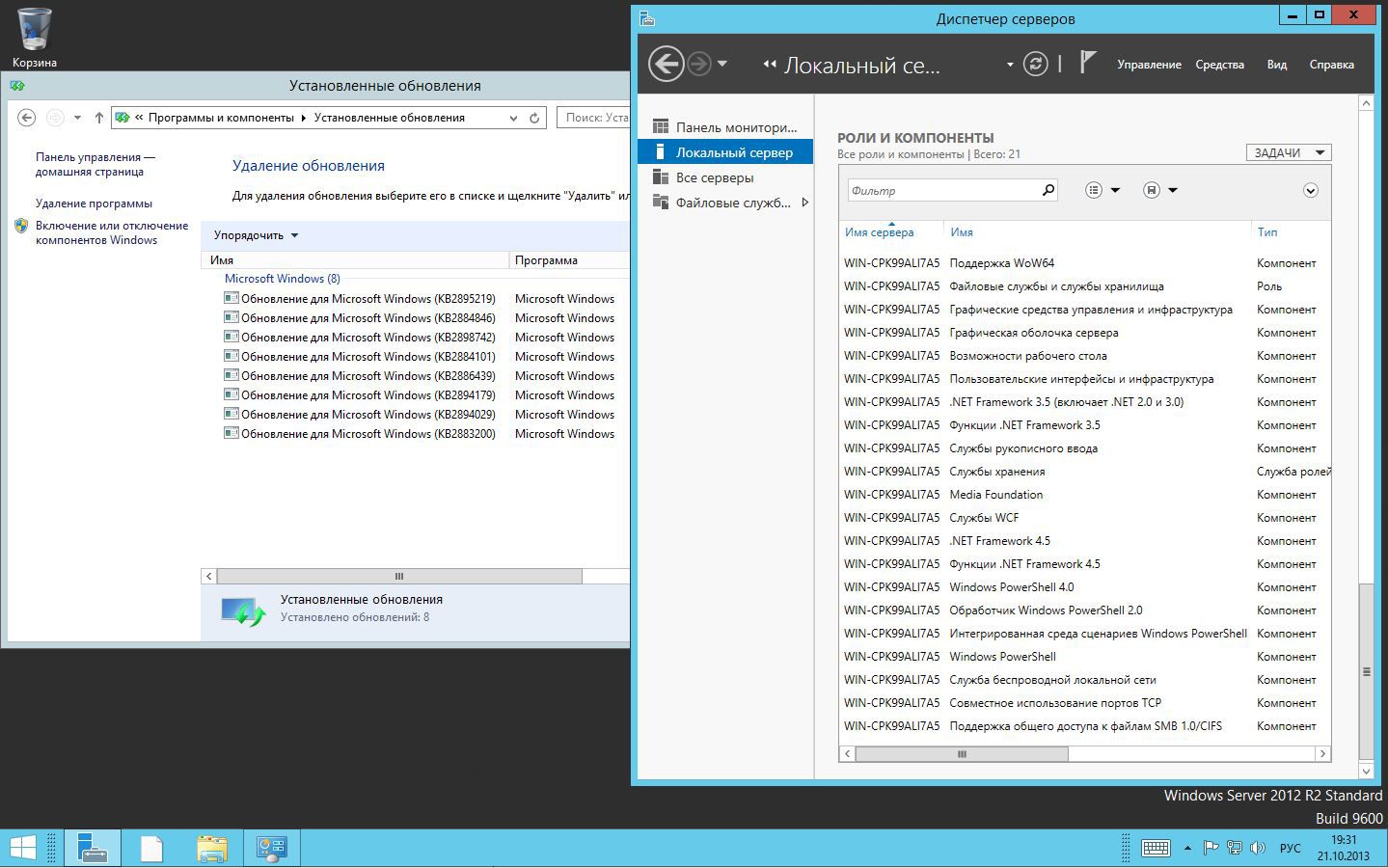
Task: Open Включение или отключение компонентов Windows
Action: 112,232
